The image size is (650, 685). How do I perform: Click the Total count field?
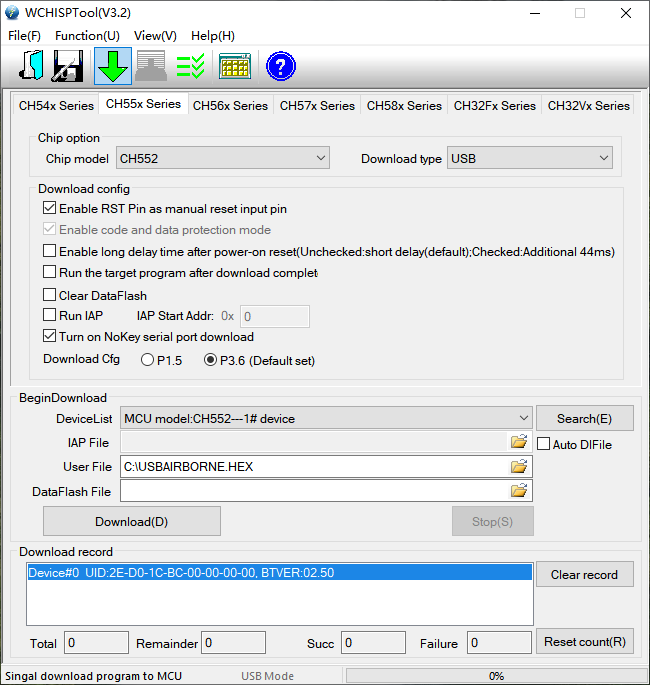(96, 642)
